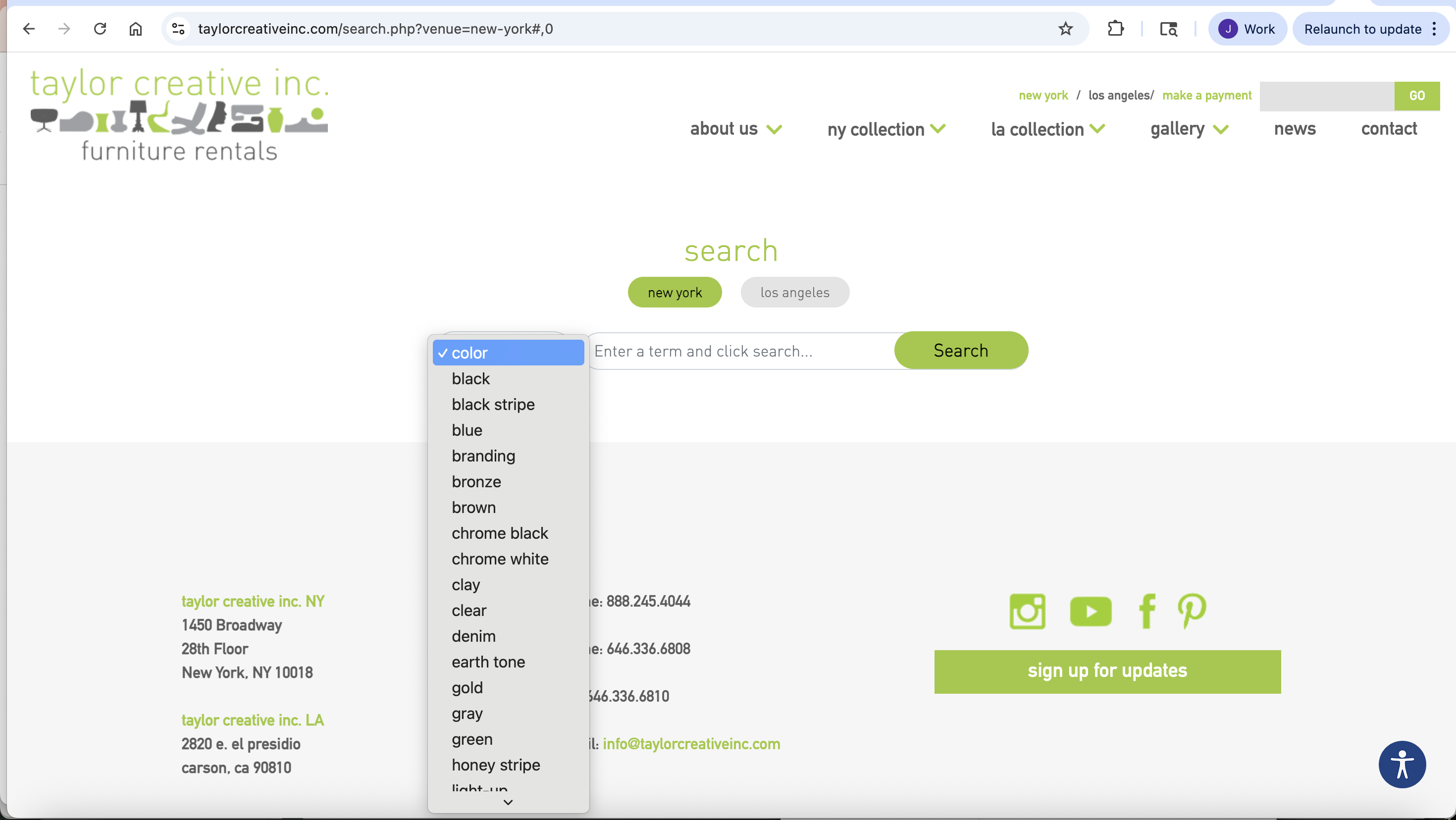Open the tab search icon next to extensions
This screenshot has width=1456, height=820.
[1168, 29]
